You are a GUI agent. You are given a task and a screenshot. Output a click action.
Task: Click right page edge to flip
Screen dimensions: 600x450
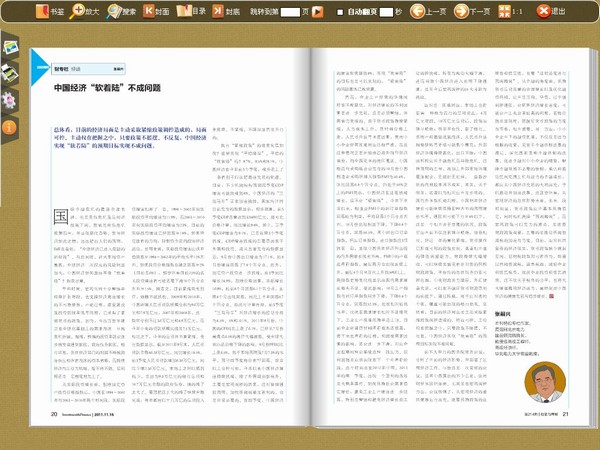click(593, 237)
